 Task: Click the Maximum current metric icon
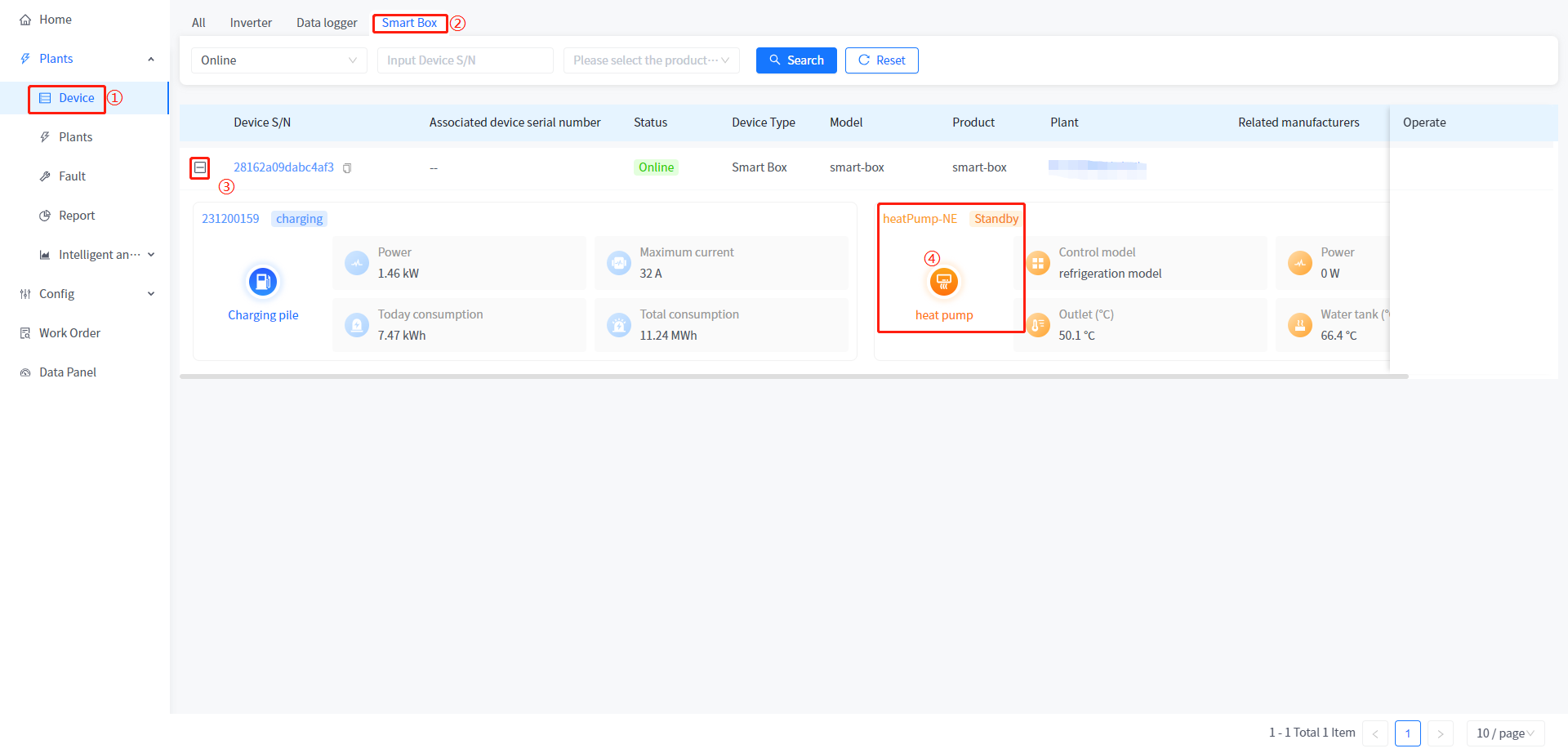click(619, 263)
